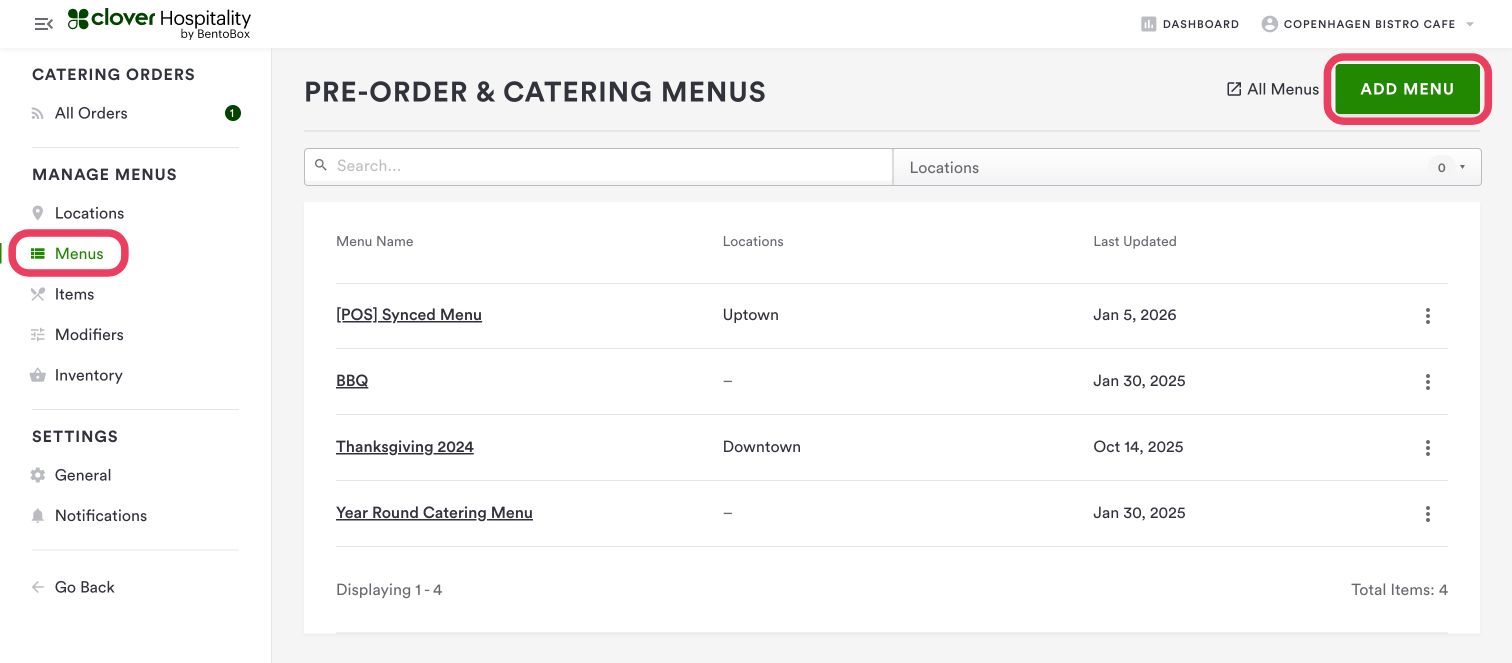Image resolution: width=1512 pixels, height=663 pixels.
Task: Open the kebab menu for BBQ
Action: 1427,381
